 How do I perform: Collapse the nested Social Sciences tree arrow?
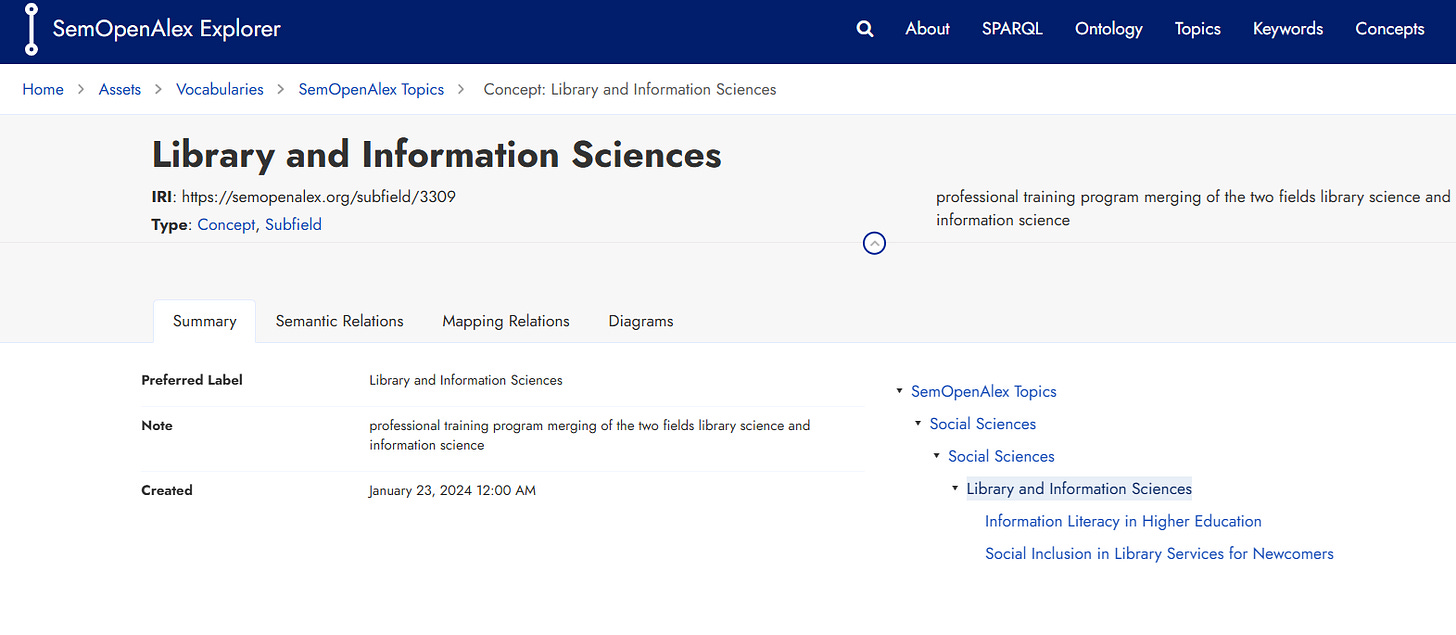tap(937, 456)
